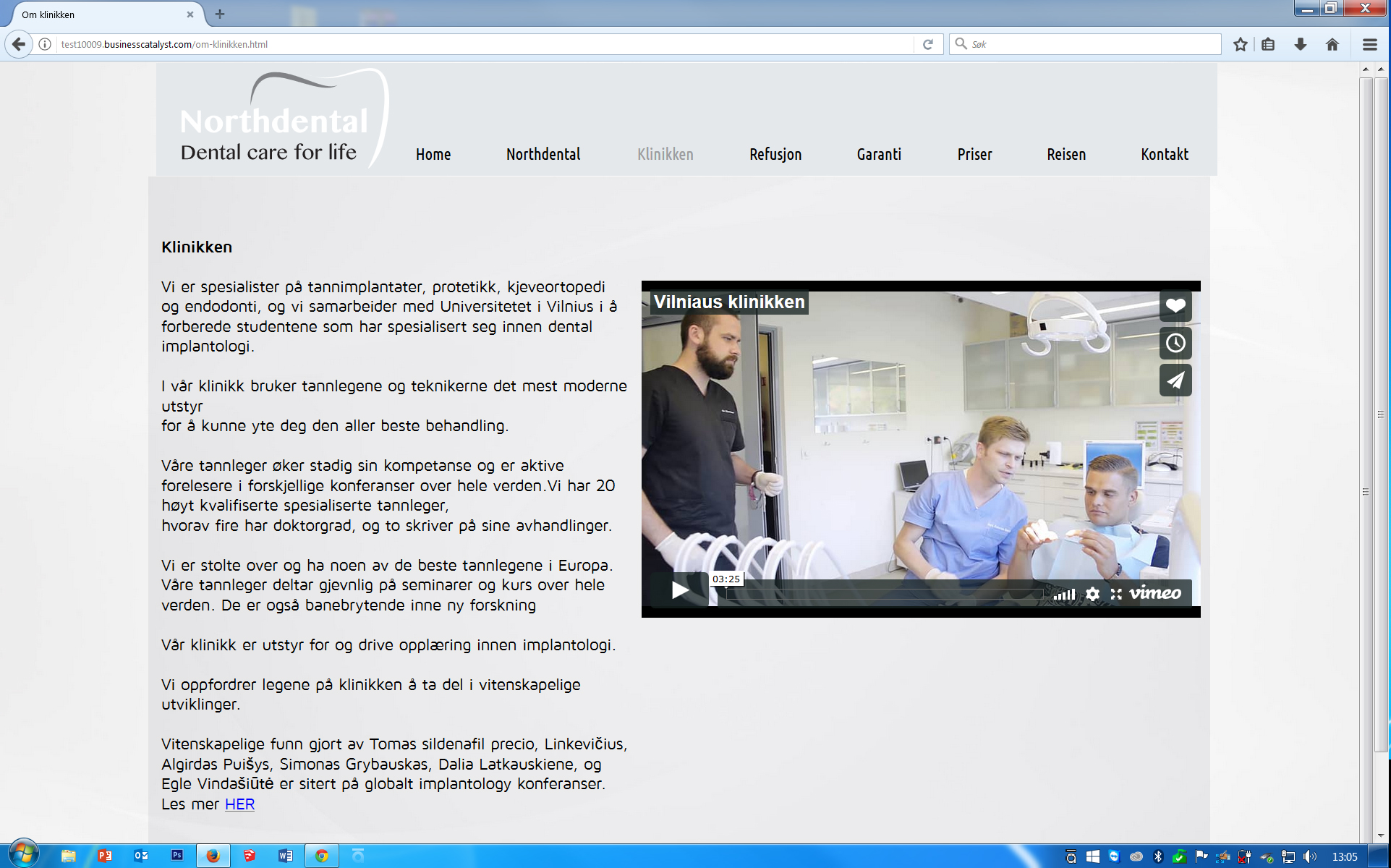
Task: Open PowerPoint from taskbar
Action: click(x=105, y=856)
